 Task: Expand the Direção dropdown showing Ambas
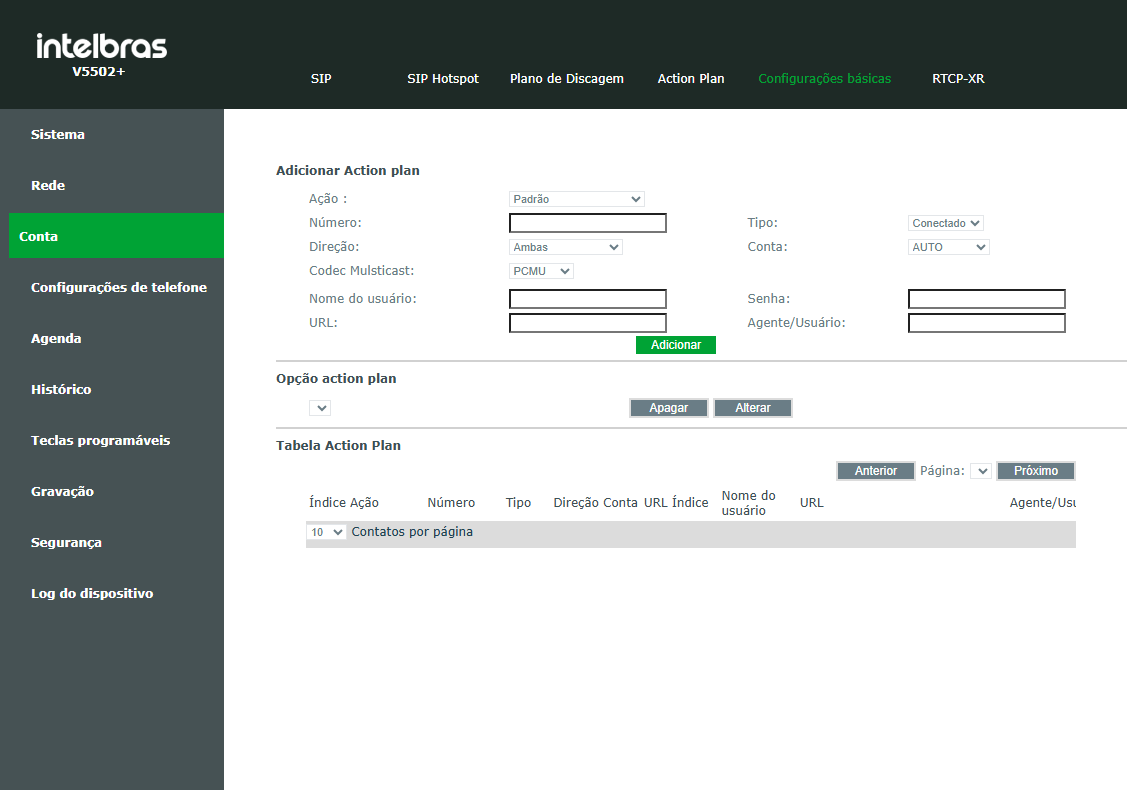click(566, 247)
